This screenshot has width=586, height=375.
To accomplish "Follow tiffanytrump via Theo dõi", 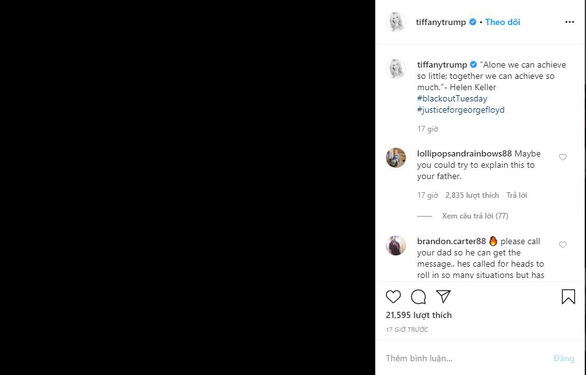I will 503,22.
